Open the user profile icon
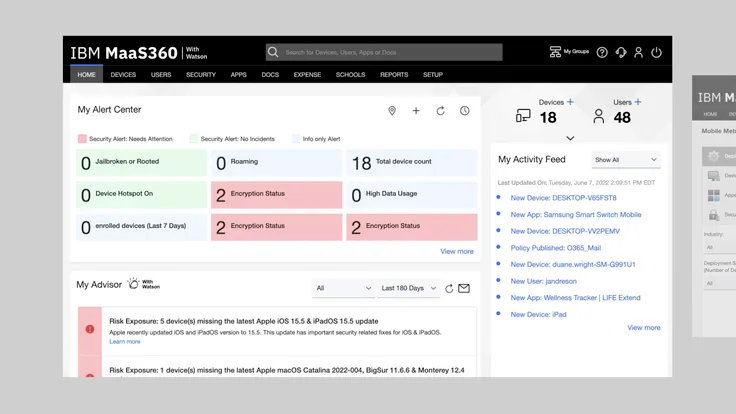The width and height of the screenshot is (736, 414). pos(639,52)
